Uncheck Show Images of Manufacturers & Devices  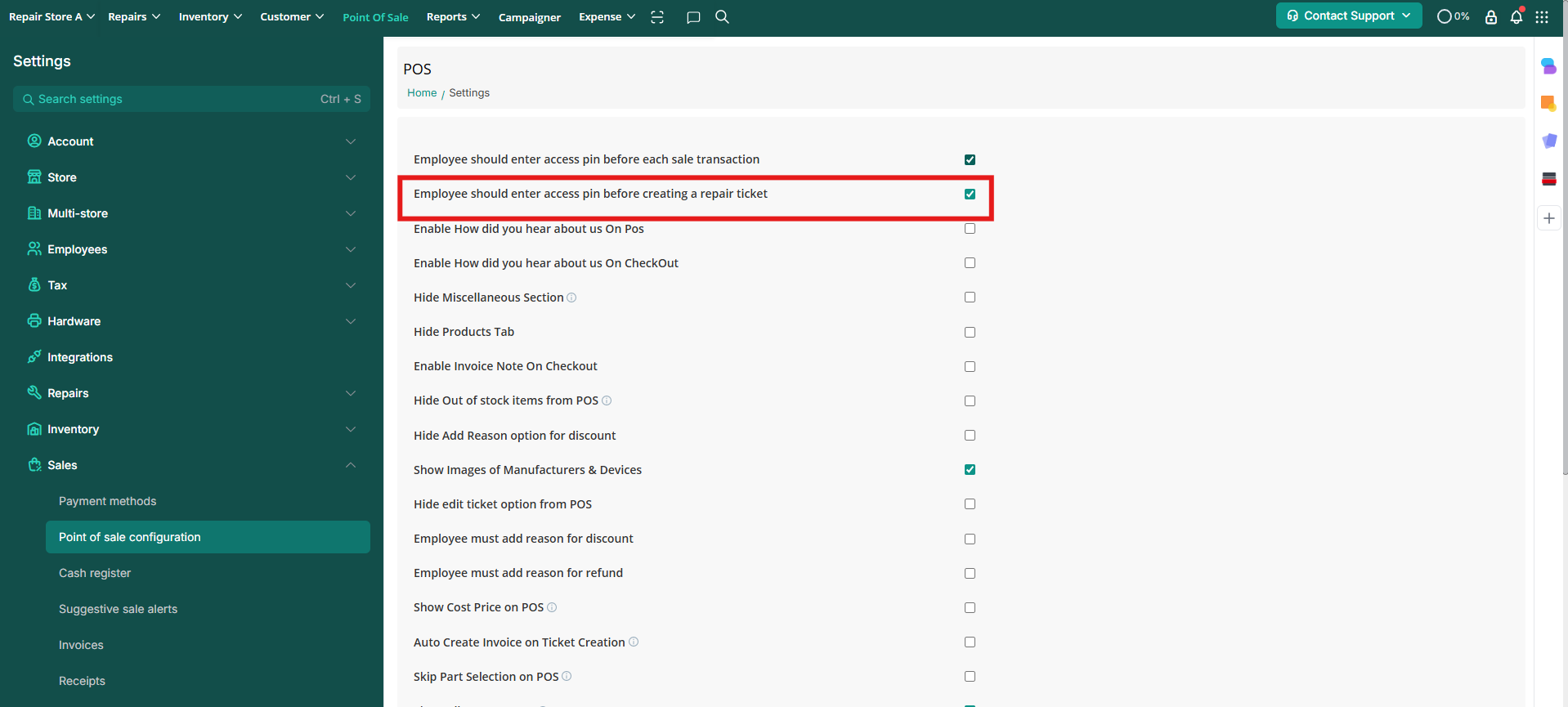tap(970, 470)
